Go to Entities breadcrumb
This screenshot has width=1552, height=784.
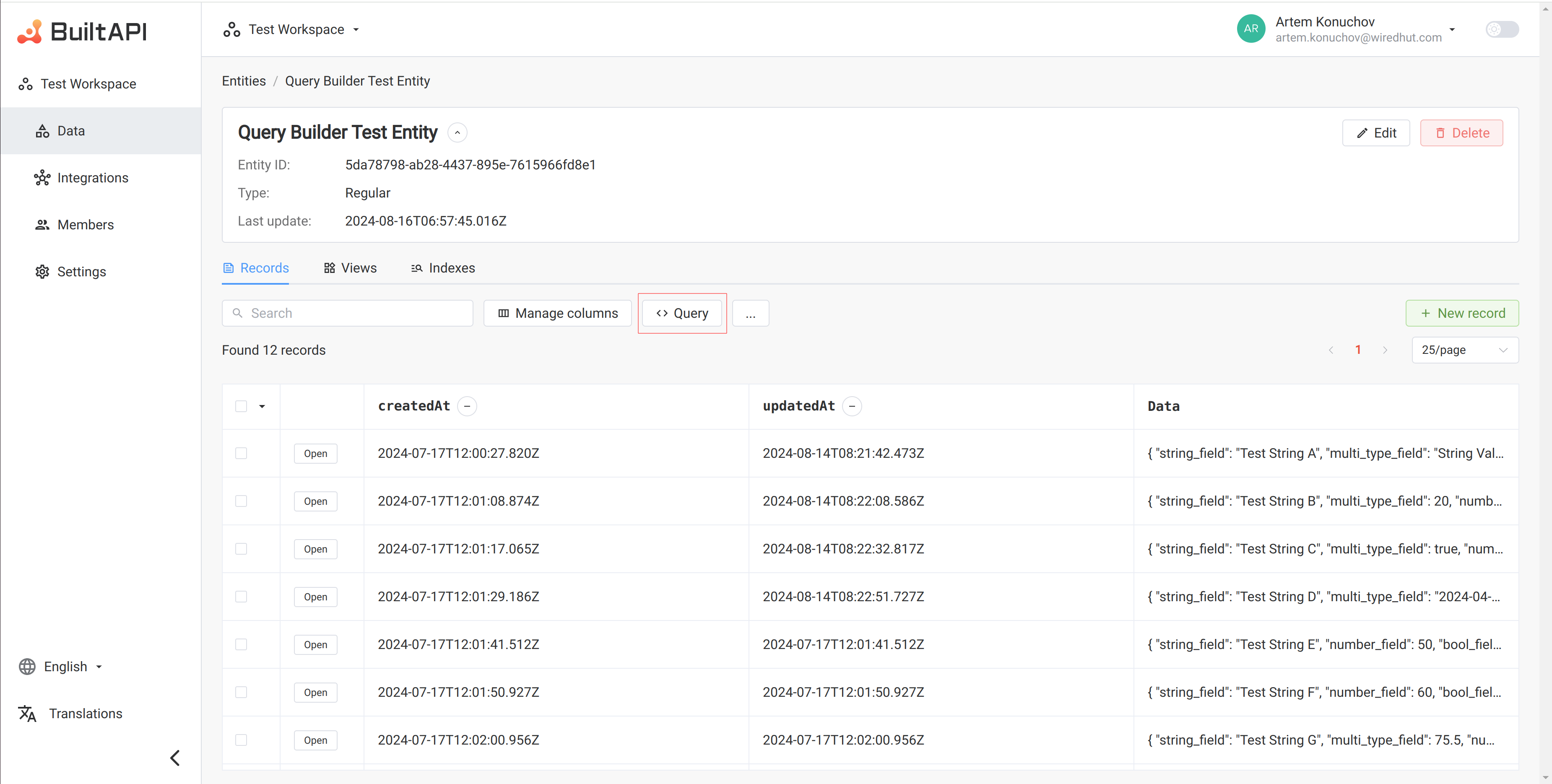pyautogui.click(x=243, y=81)
